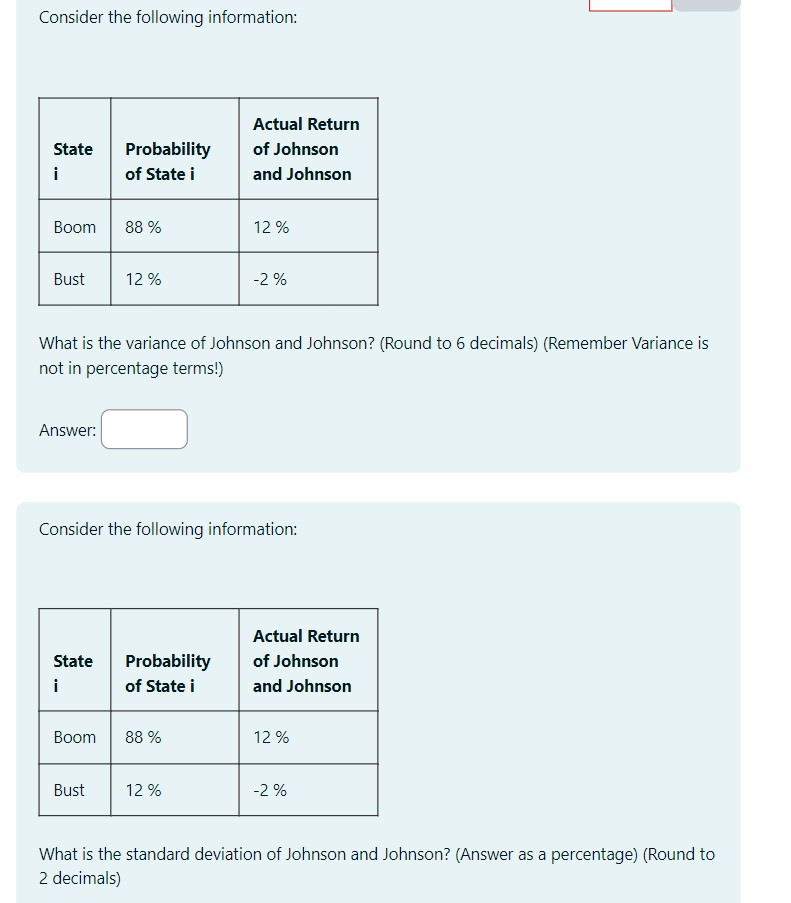Image resolution: width=791 pixels, height=903 pixels.
Task: Click the Bust row in the first table
Action: 71,279
